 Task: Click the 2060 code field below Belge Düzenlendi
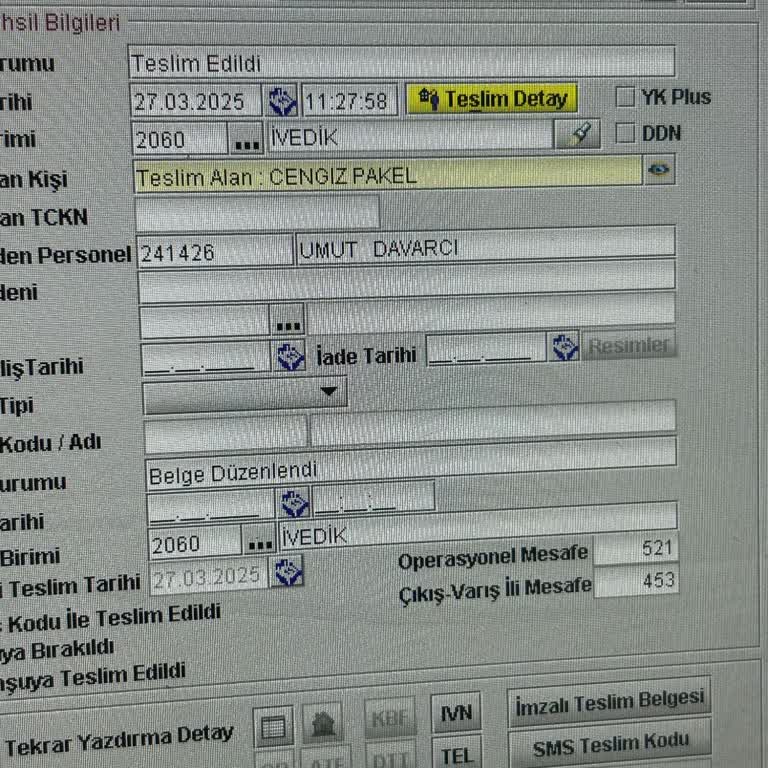pos(195,542)
